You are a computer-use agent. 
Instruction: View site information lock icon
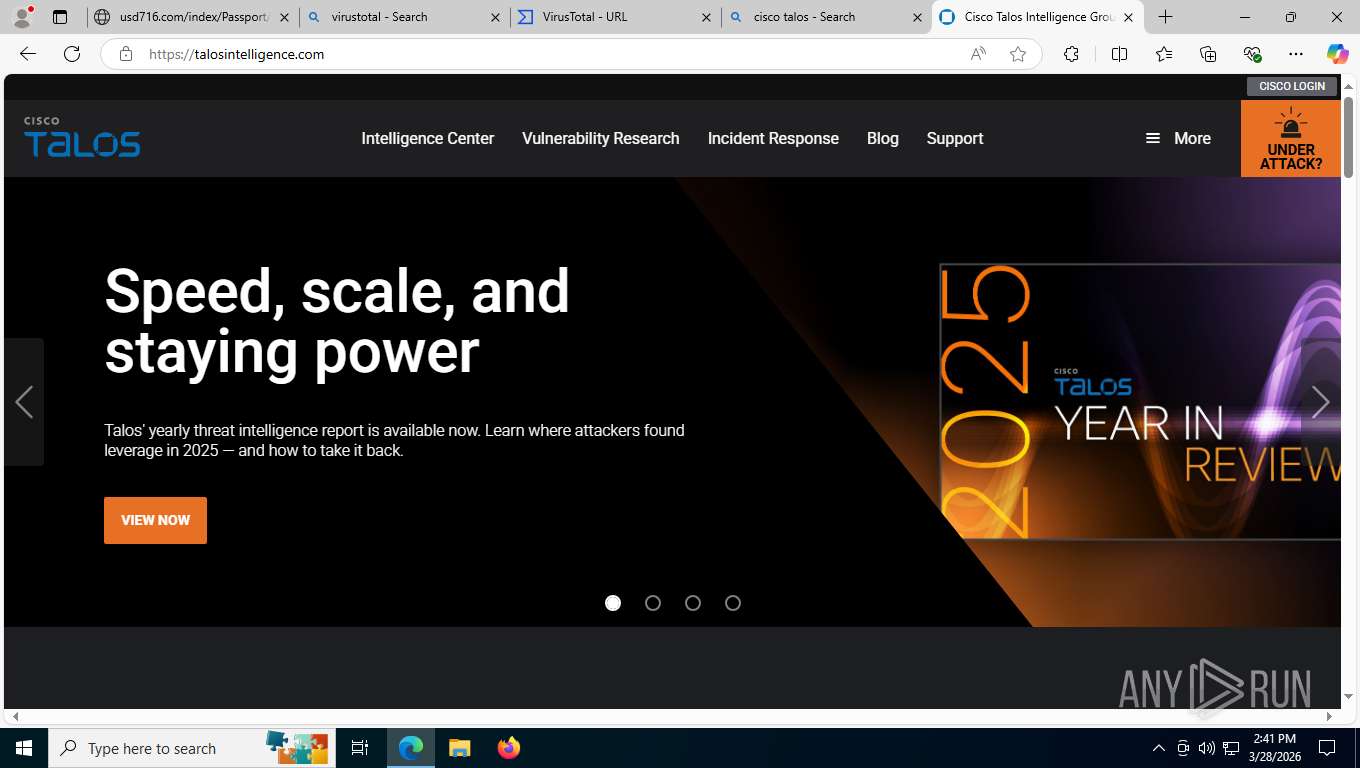pos(126,54)
